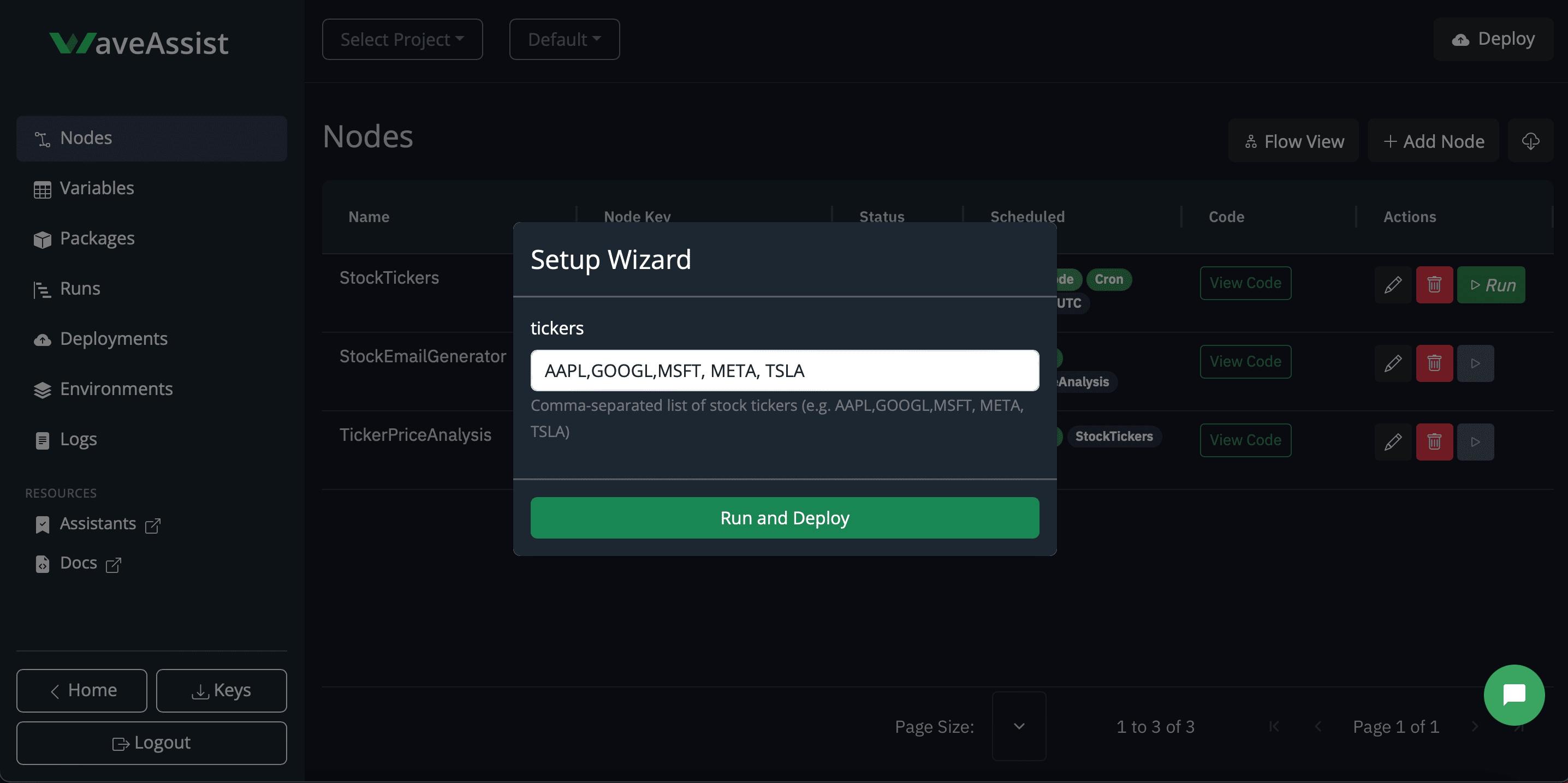
Task: Click the Add Node button
Action: click(1434, 141)
